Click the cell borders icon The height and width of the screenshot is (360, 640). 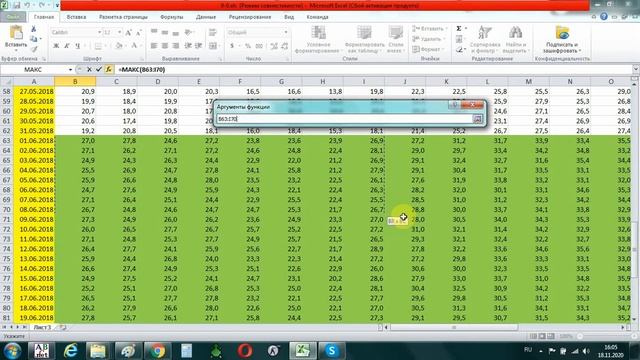98,46
